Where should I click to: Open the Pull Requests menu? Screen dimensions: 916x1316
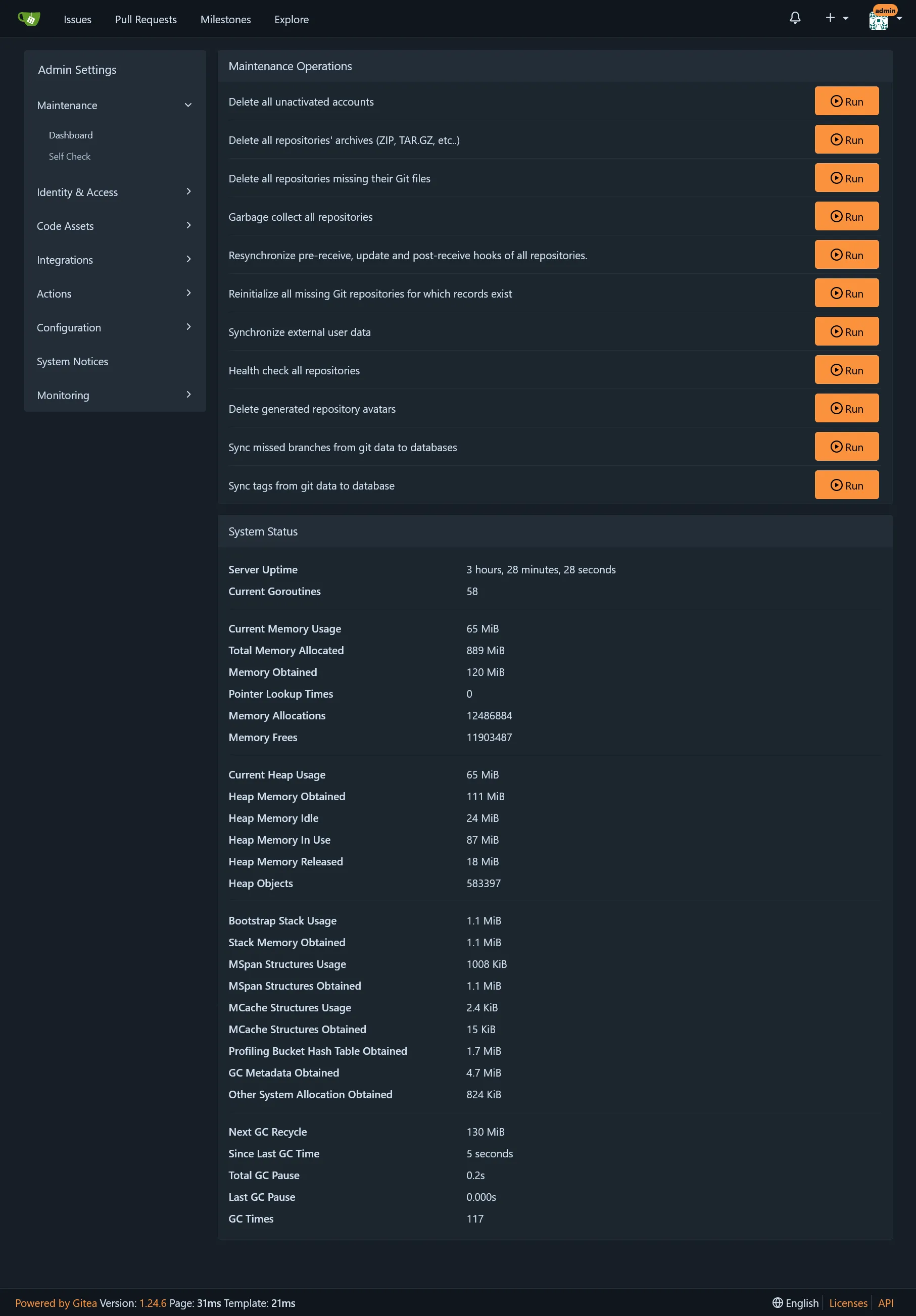pyautogui.click(x=146, y=19)
